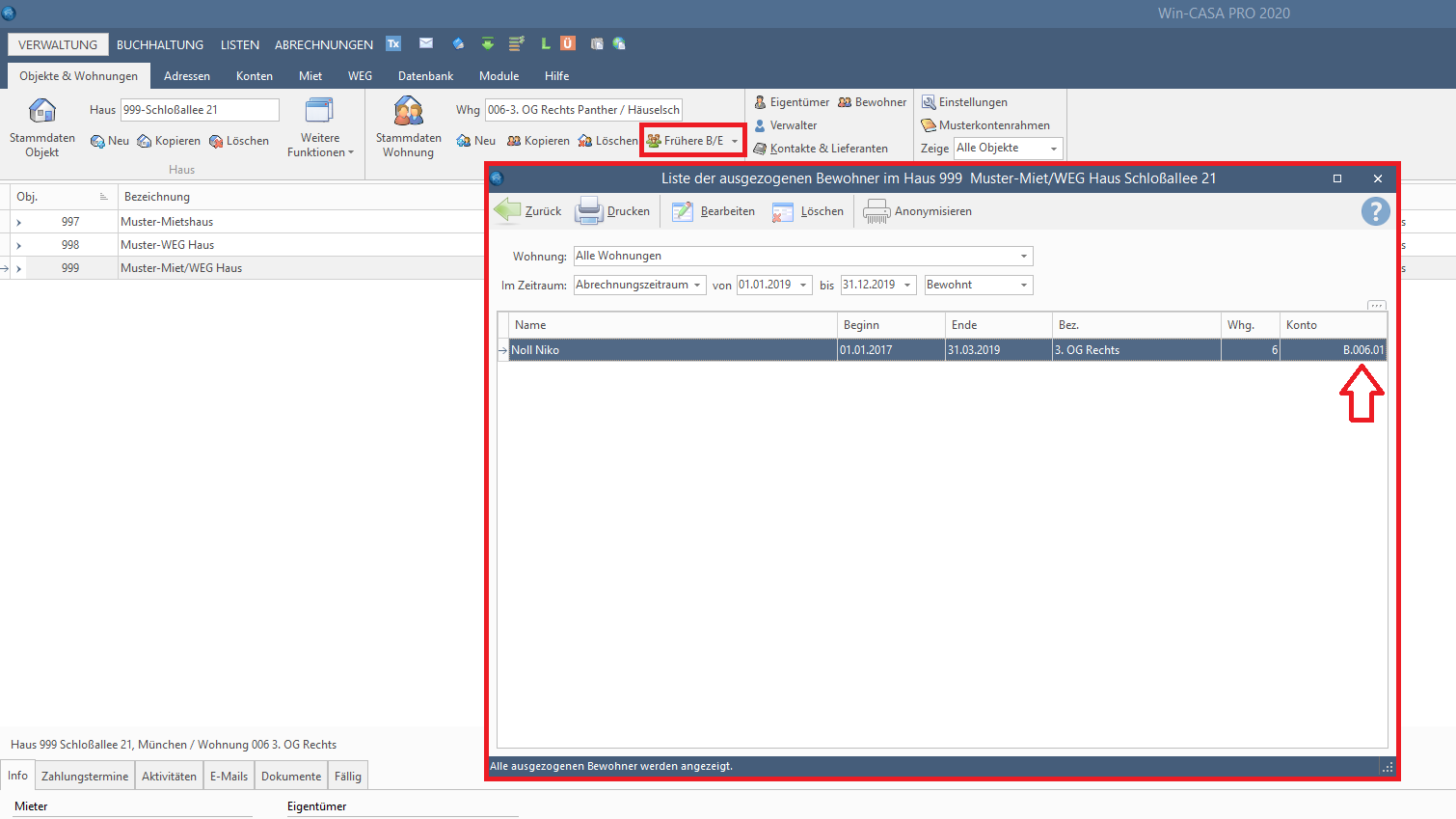Open Bewohner in the ribbon
1456x819 pixels.
[x=873, y=102]
